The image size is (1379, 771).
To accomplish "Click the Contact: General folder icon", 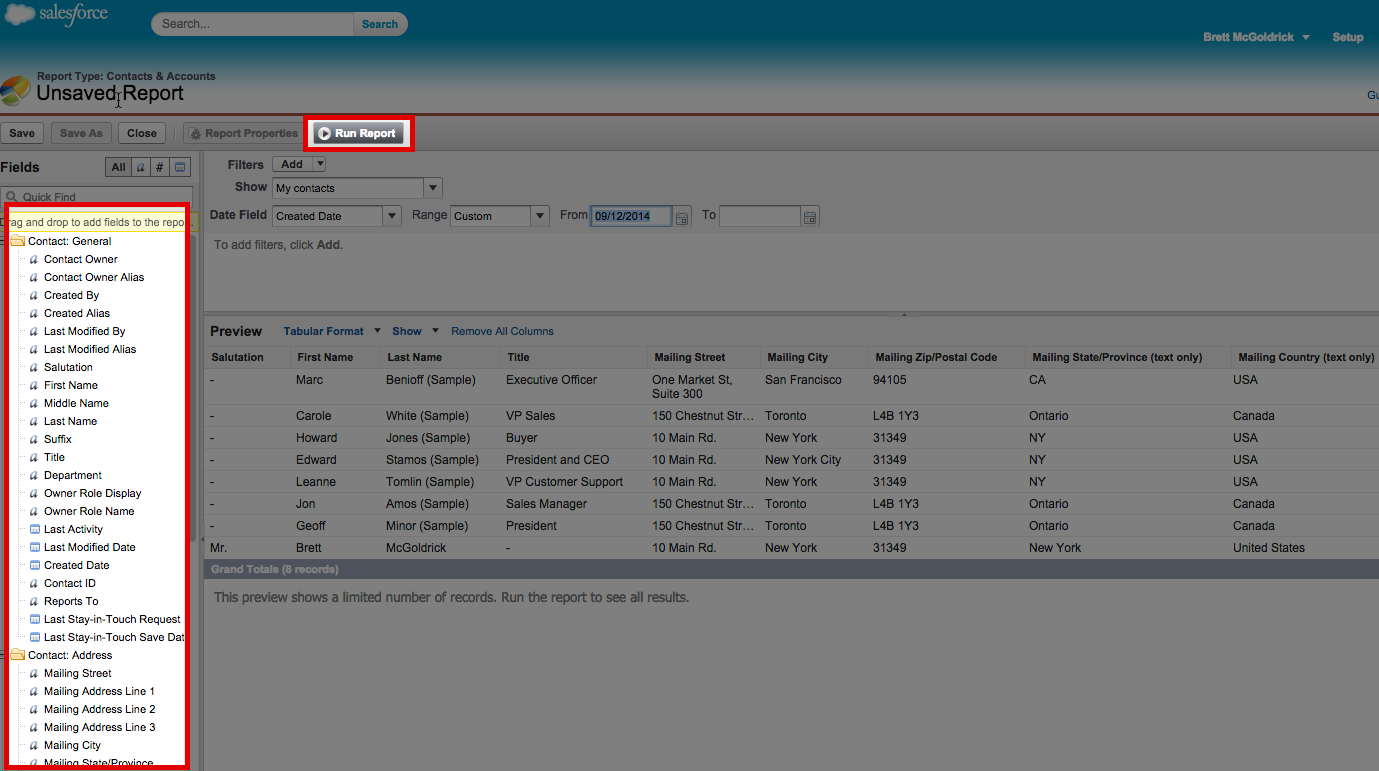I will (x=18, y=241).
